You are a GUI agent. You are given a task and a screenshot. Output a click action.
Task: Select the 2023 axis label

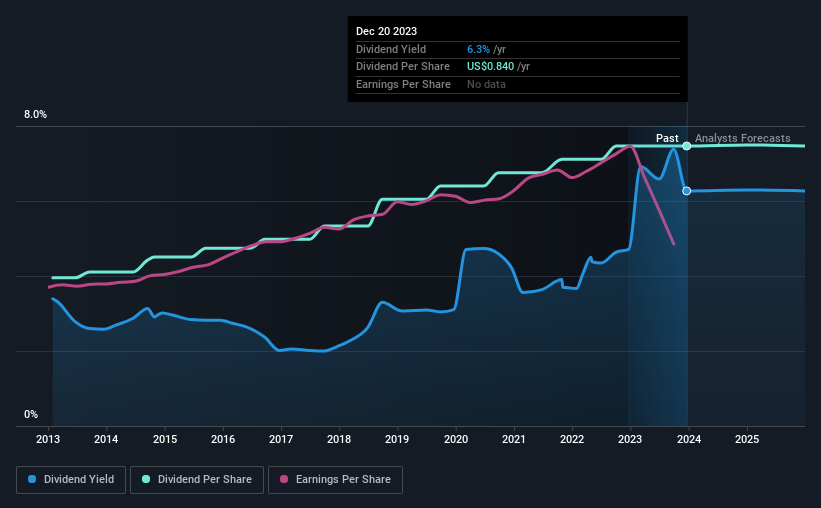(630, 439)
